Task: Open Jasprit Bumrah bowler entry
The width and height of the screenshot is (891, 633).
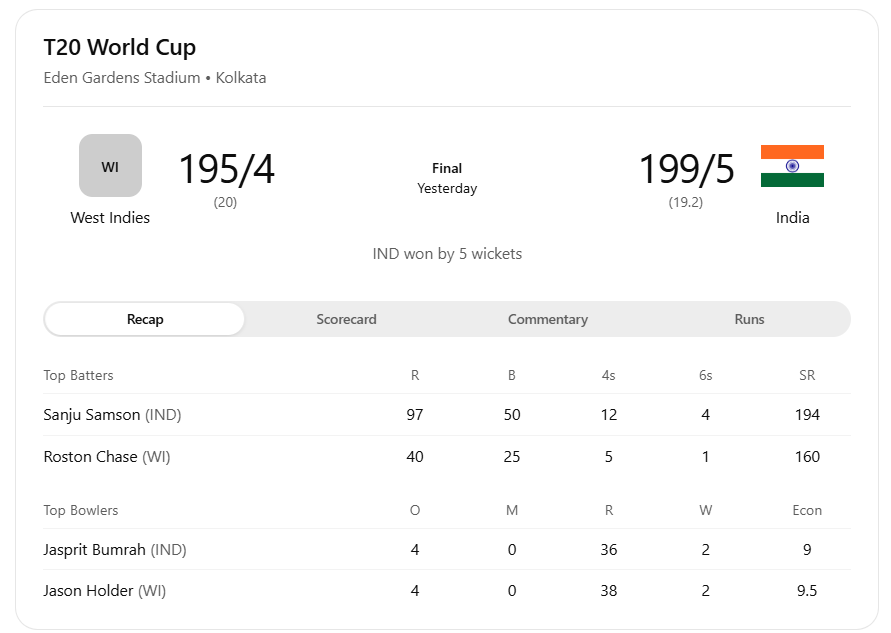Action: (x=115, y=549)
